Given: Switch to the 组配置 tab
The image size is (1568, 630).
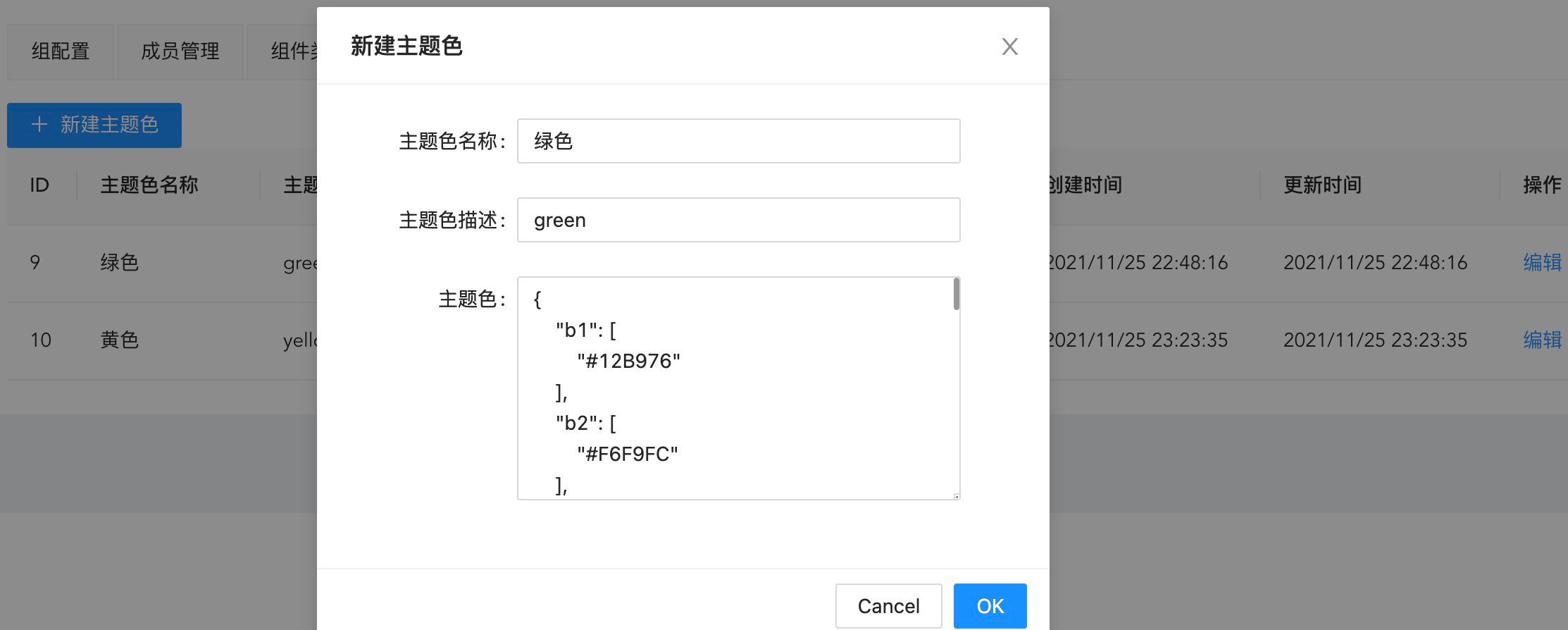Looking at the screenshot, I should tap(61, 51).
